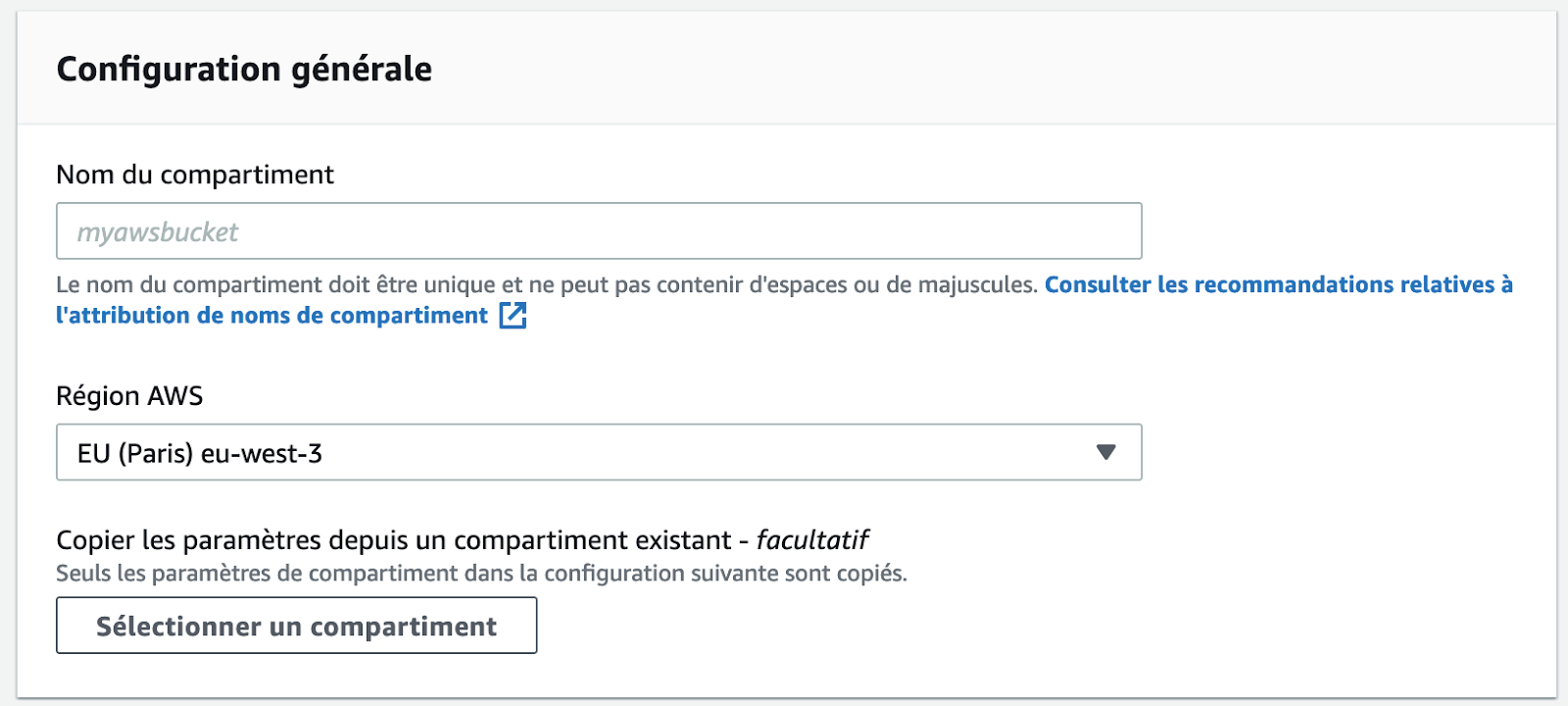Open the EU (Paris) eu-west-3 region selector
The height and width of the screenshot is (706, 1568).
coord(598,452)
